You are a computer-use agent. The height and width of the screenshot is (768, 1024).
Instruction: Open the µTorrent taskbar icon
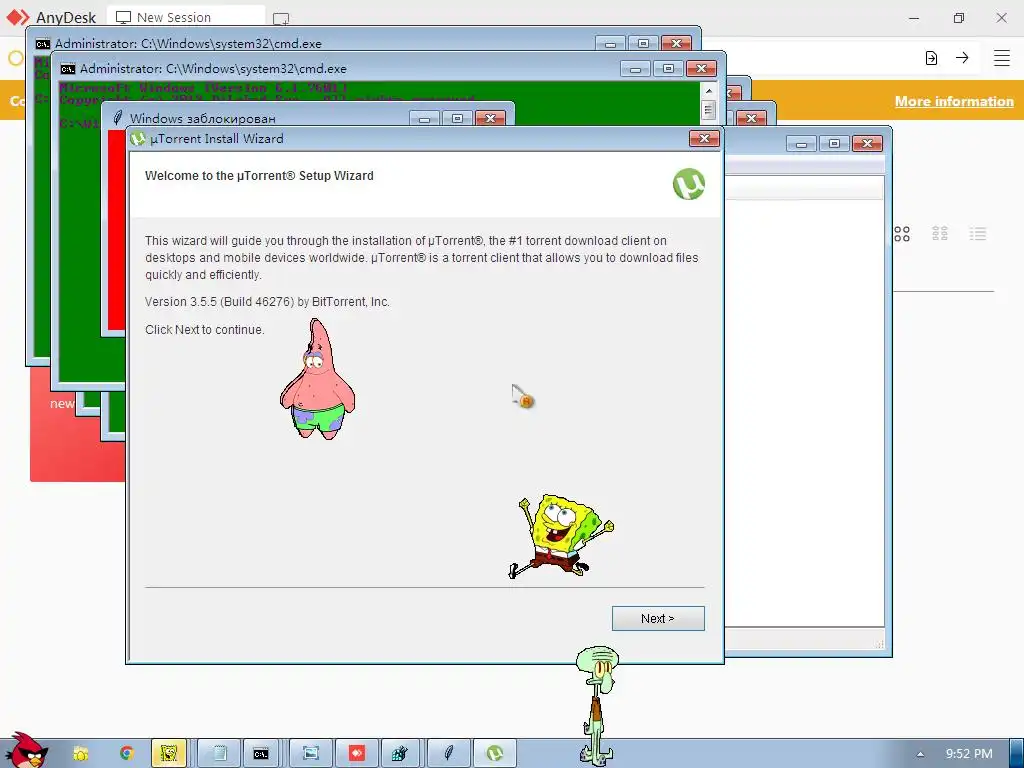pos(495,753)
